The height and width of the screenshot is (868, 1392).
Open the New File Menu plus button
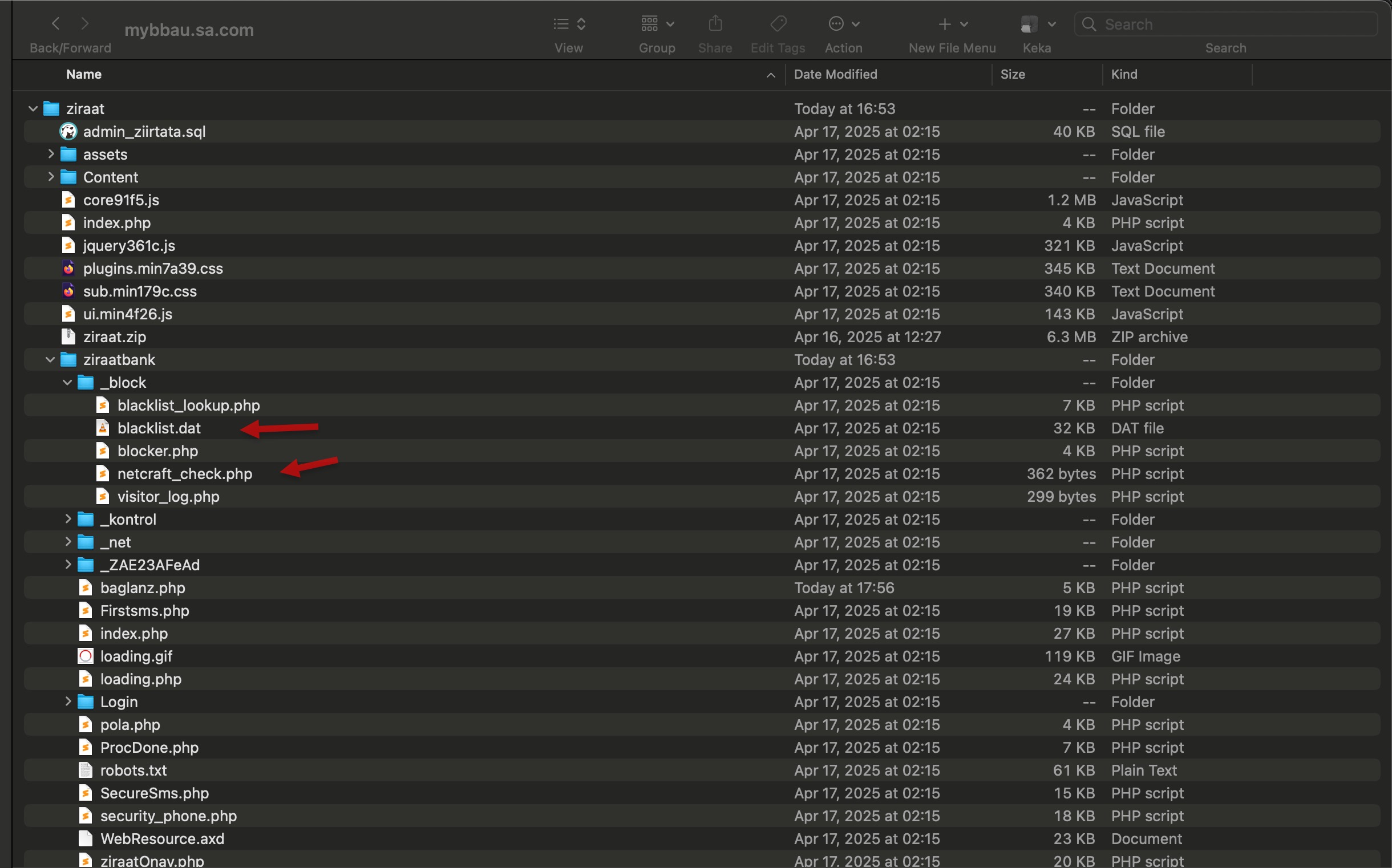click(x=953, y=24)
